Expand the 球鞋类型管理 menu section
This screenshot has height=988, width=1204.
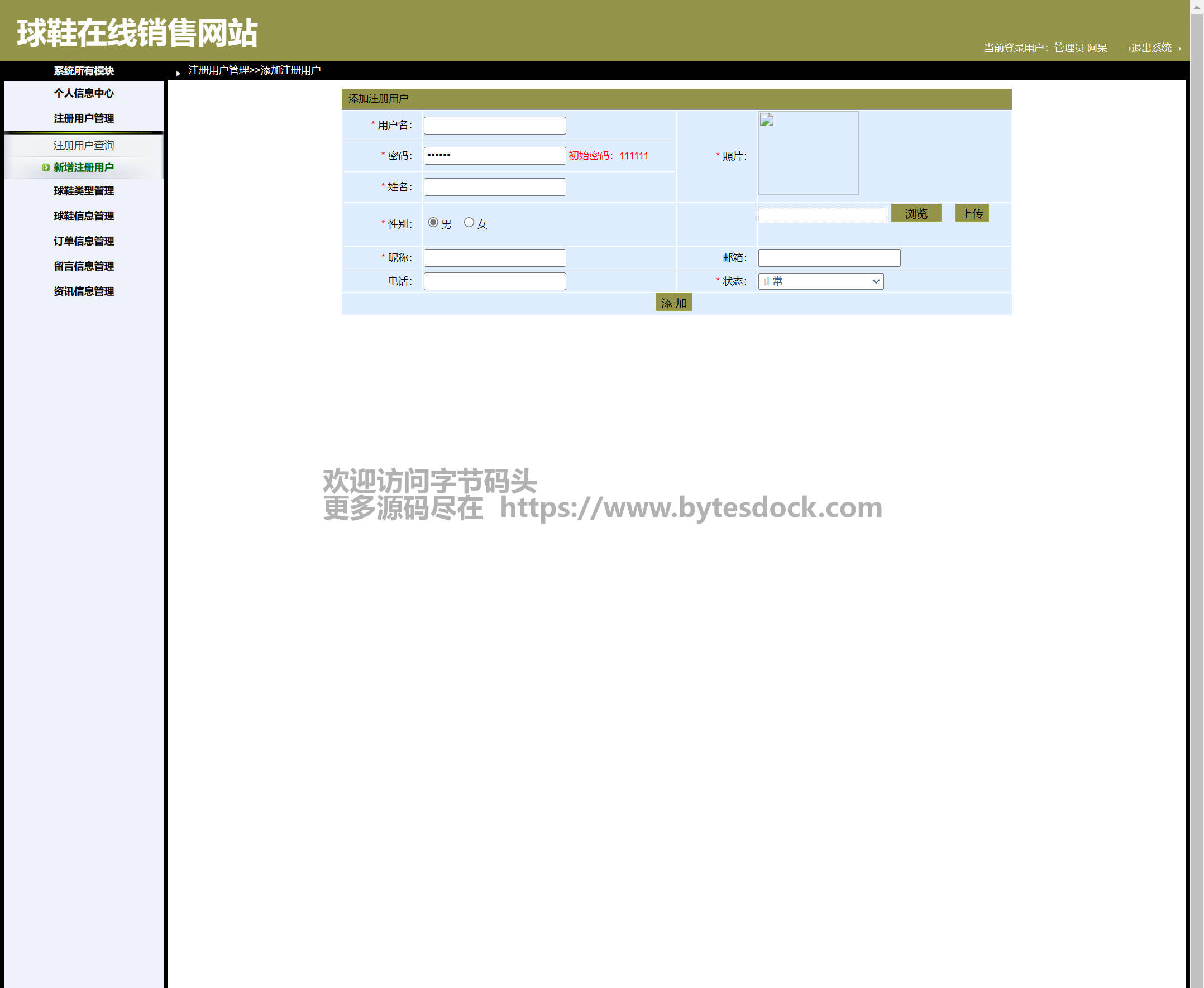tap(84, 191)
